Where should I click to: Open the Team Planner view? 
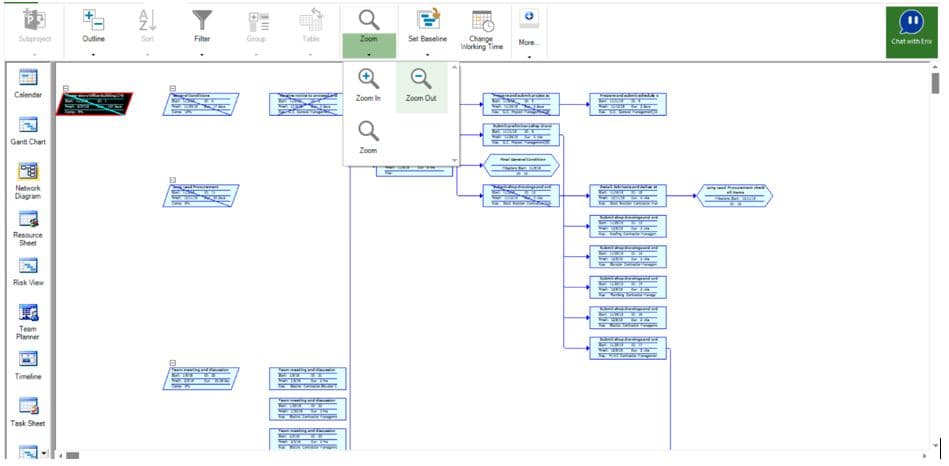28,322
